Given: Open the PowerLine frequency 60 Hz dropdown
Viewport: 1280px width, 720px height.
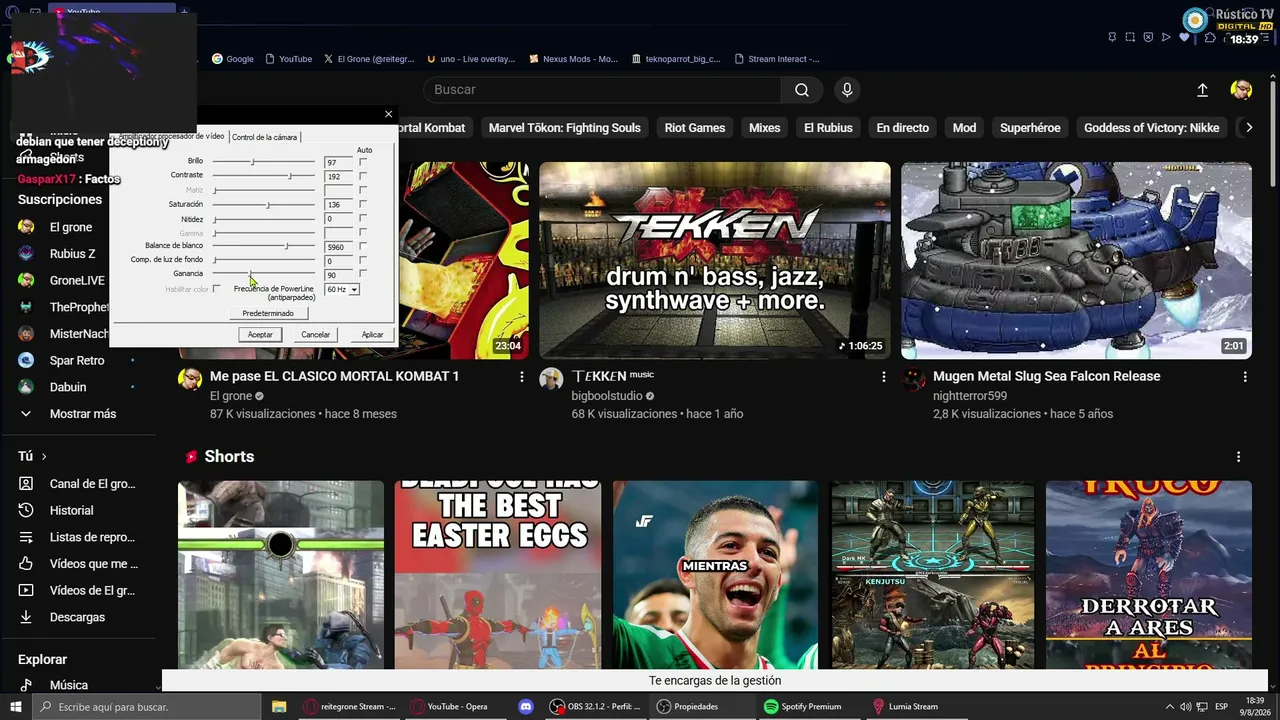Looking at the screenshot, I should tap(342, 289).
